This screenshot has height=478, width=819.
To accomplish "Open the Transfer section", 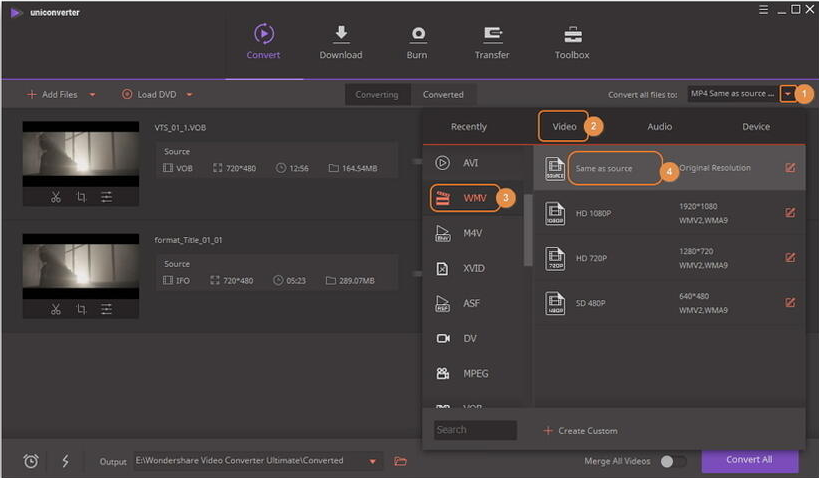I will (492, 35).
